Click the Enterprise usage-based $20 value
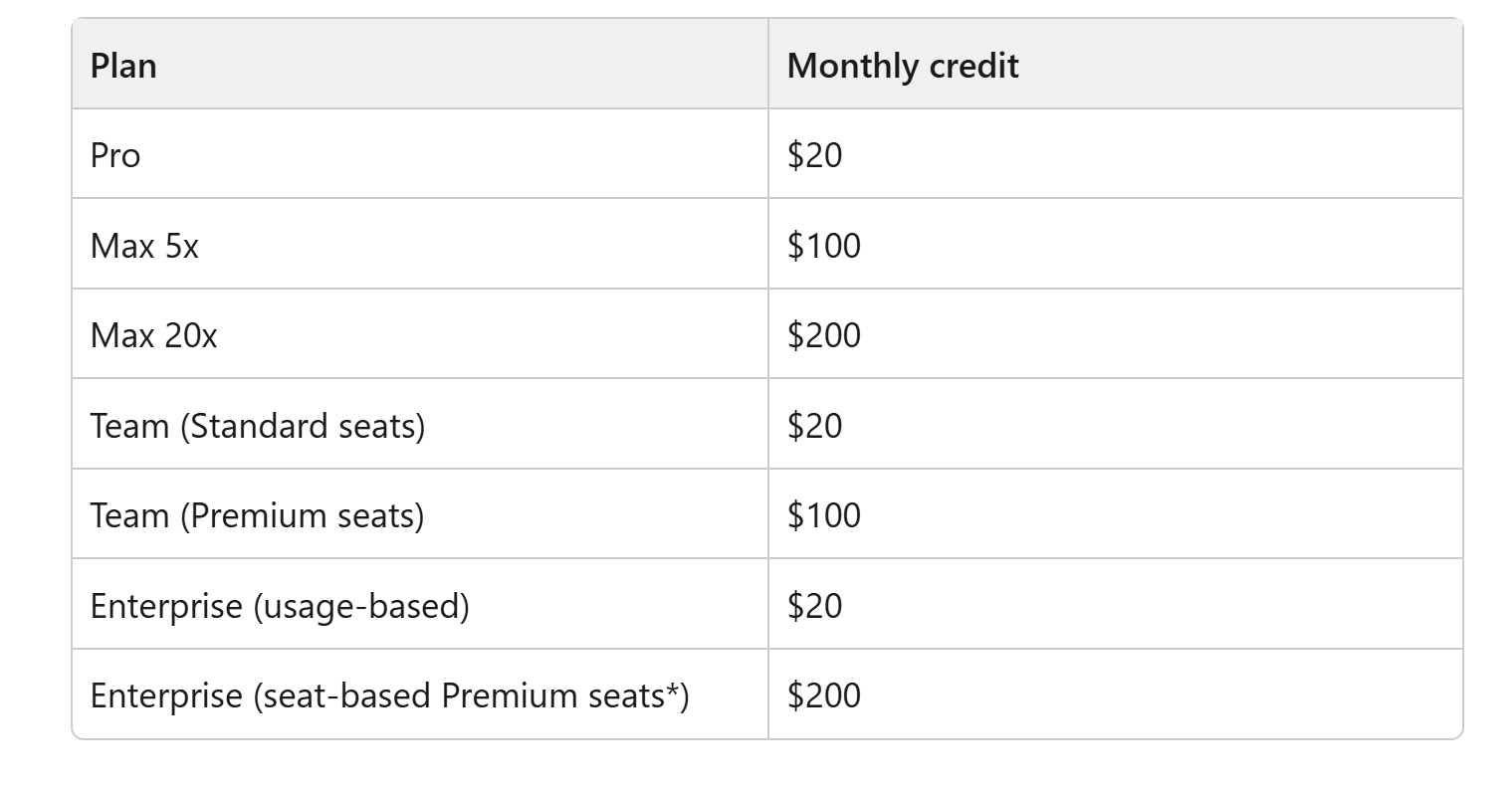1512x791 pixels. (x=814, y=605)
